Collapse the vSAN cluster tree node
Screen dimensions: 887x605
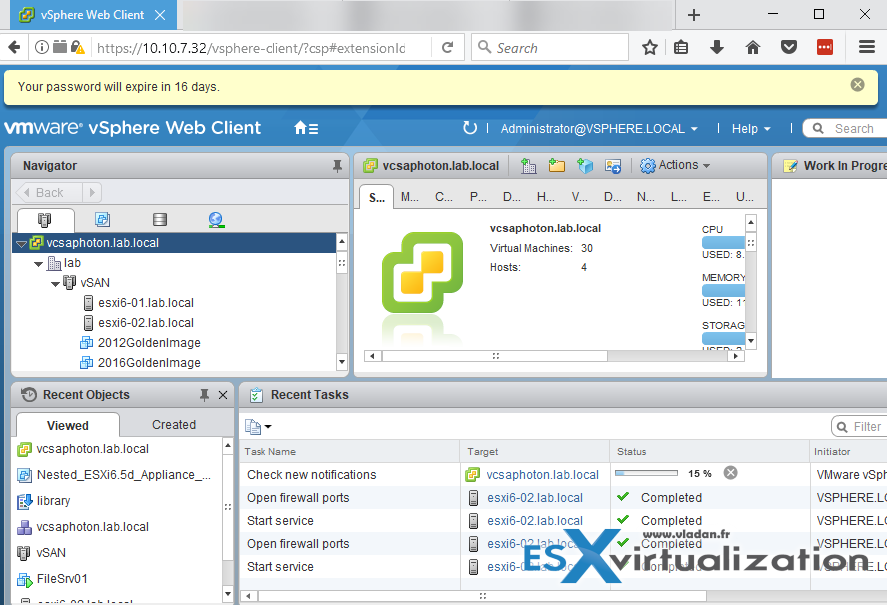point(55,284)
